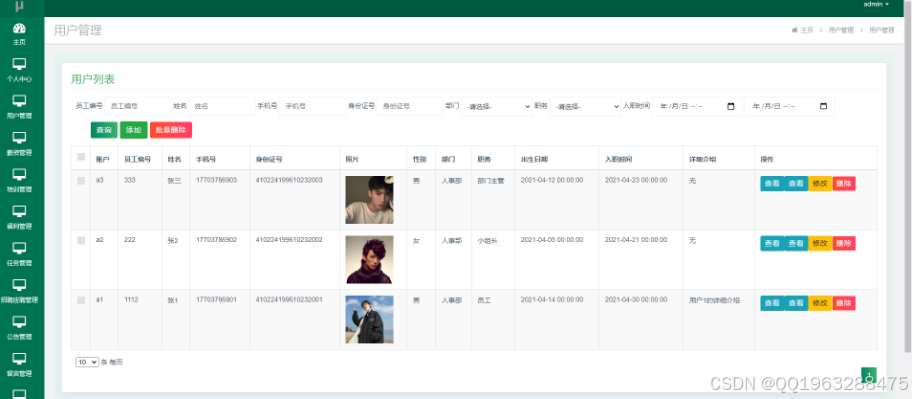Open calendar picker of second 入职时间 date field

coord(823,106)
